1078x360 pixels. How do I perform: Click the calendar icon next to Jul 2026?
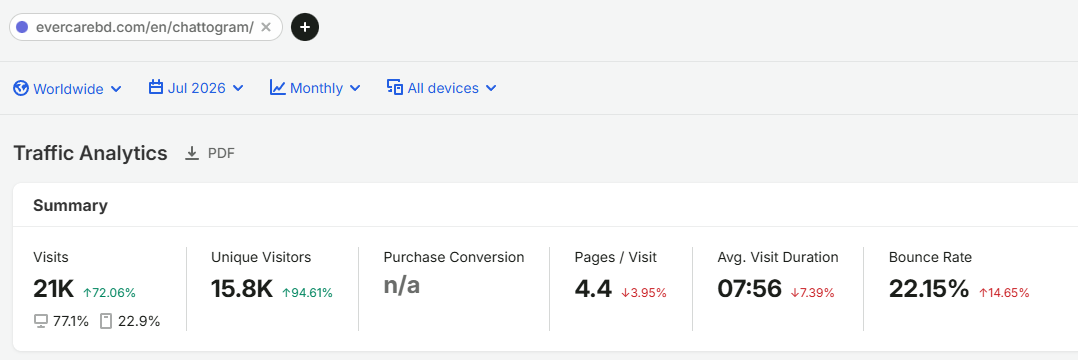[156, 87]
